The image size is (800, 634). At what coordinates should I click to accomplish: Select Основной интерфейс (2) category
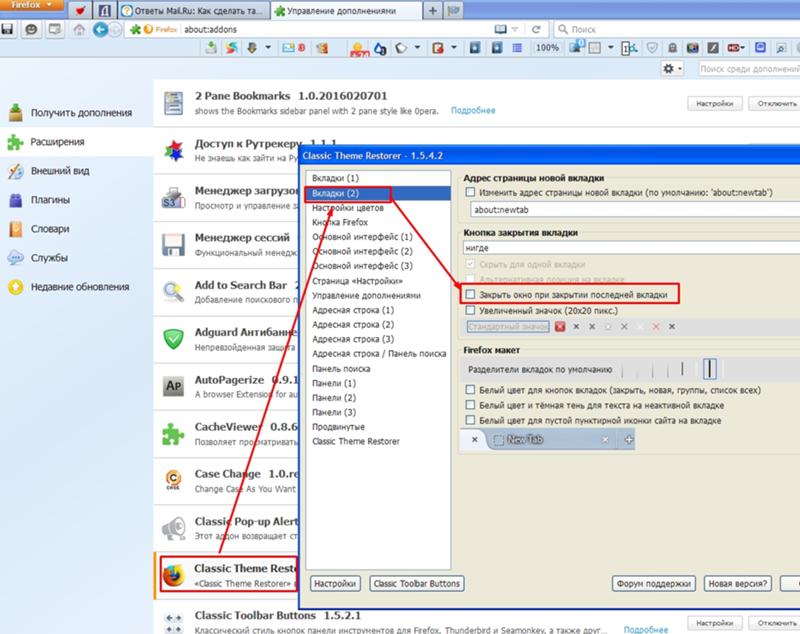378,251
